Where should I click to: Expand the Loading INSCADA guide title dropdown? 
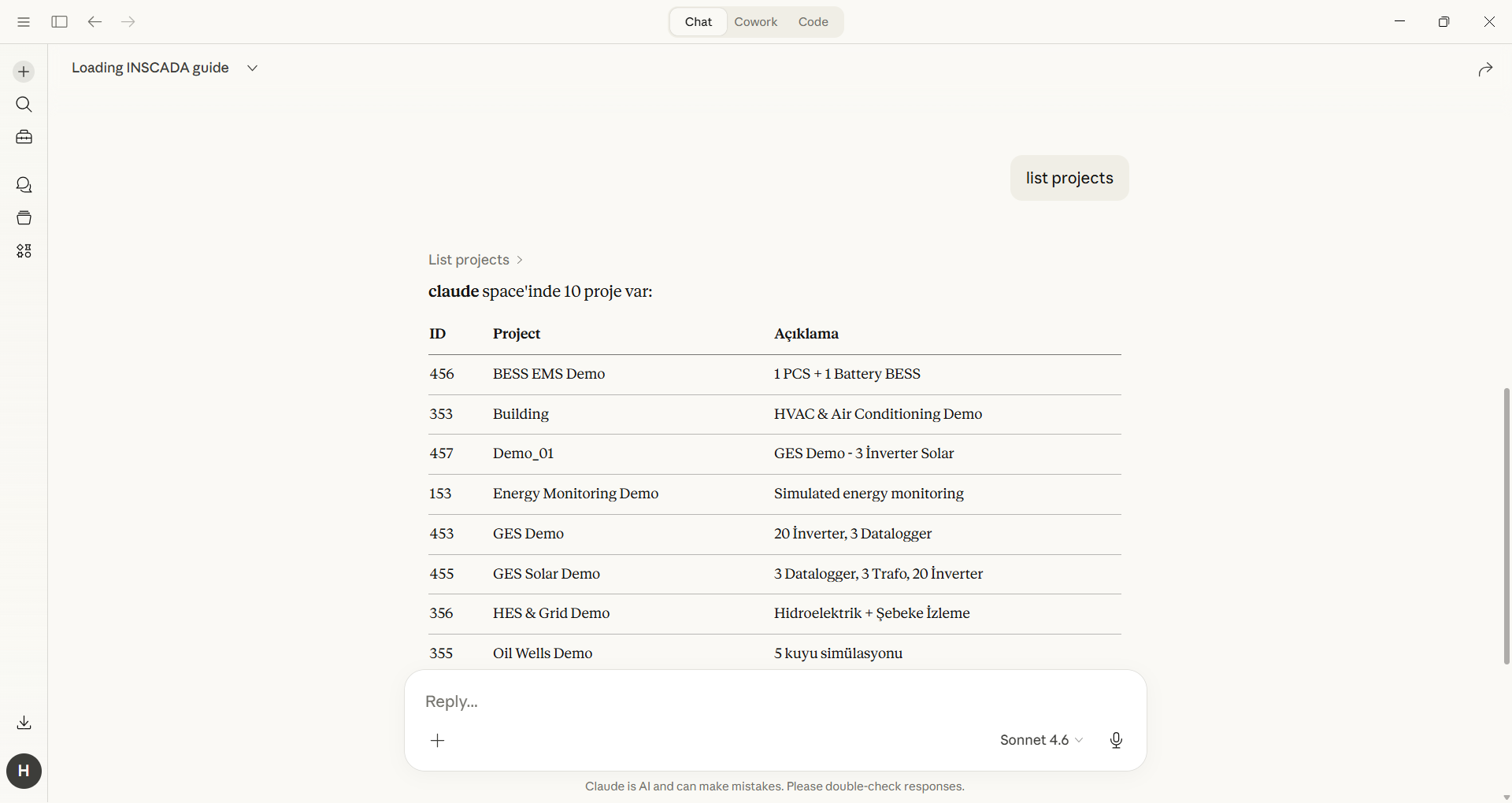[252, 68]
